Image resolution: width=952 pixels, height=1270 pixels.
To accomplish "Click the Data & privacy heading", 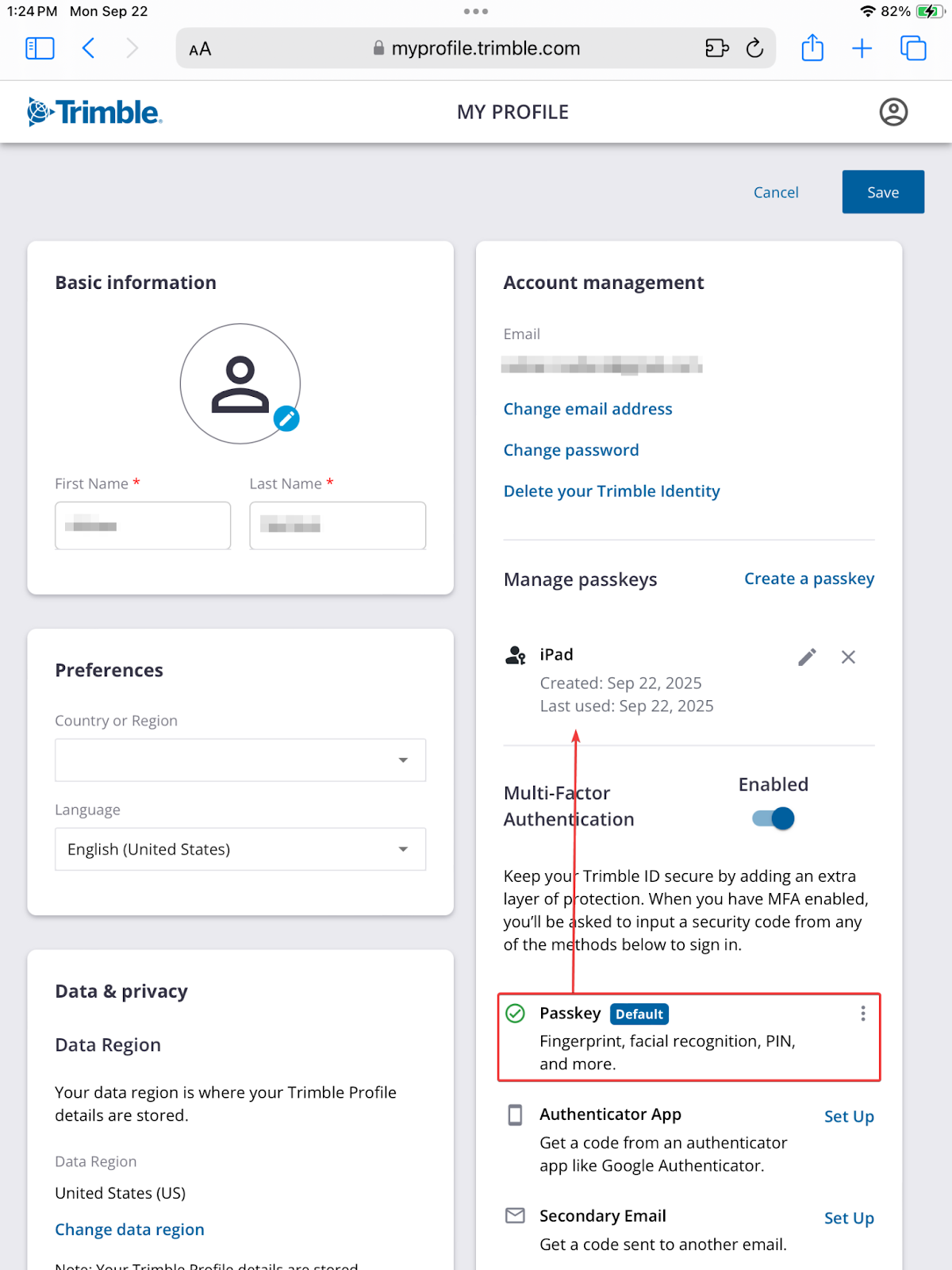I will click(121, 991).
